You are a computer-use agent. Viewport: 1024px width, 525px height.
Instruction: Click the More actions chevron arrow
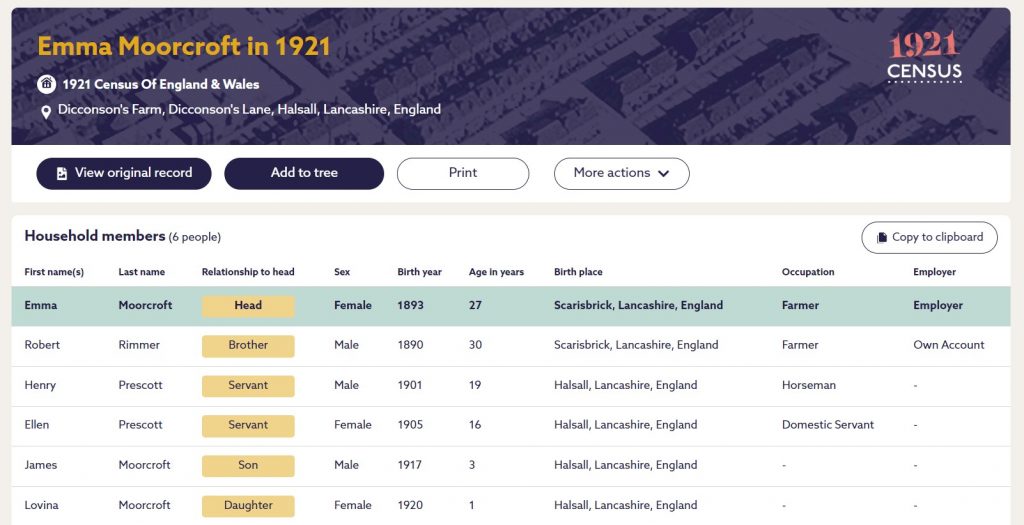[663, 173]
